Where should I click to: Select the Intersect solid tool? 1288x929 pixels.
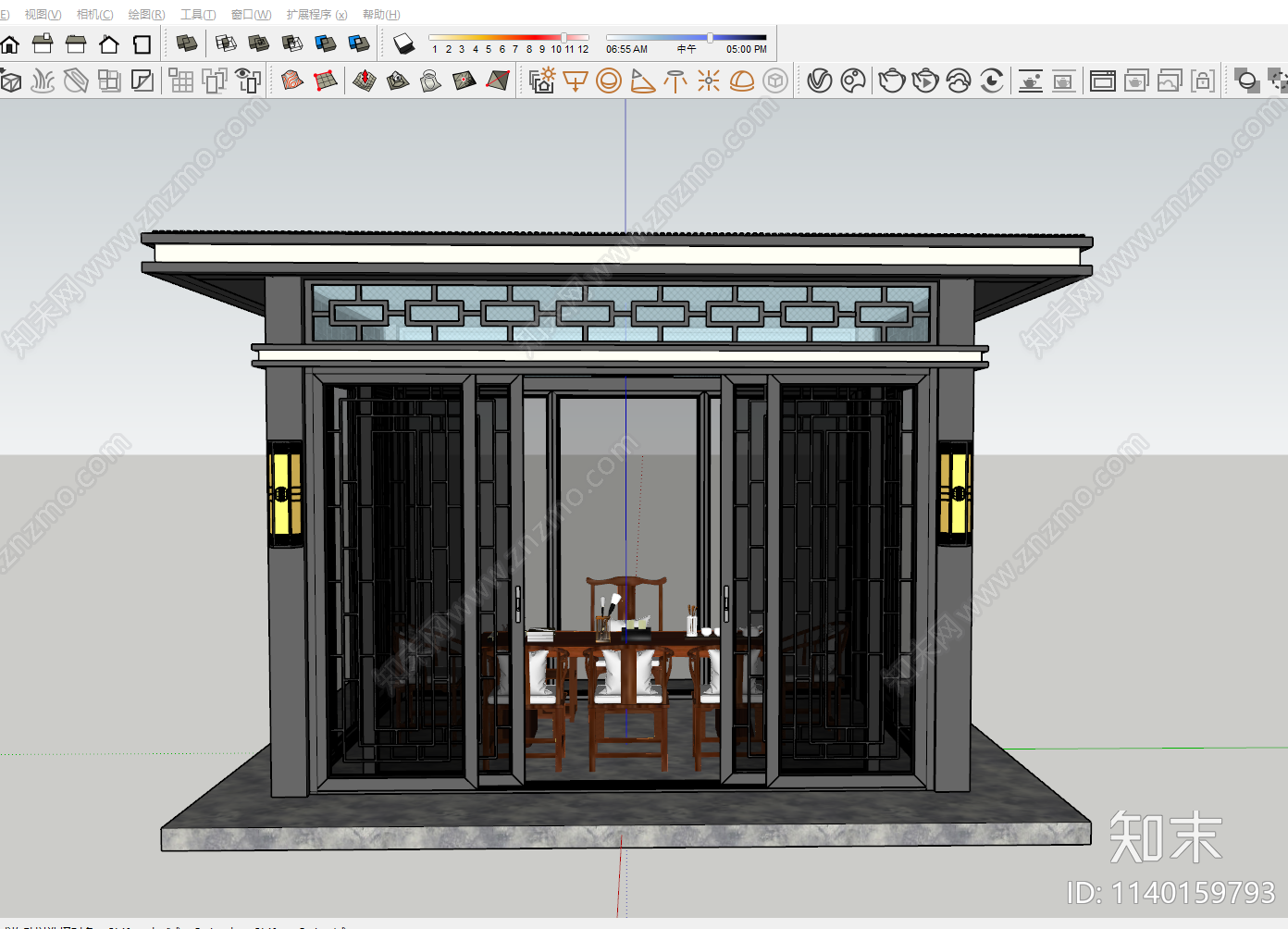(x=226, y=43)
